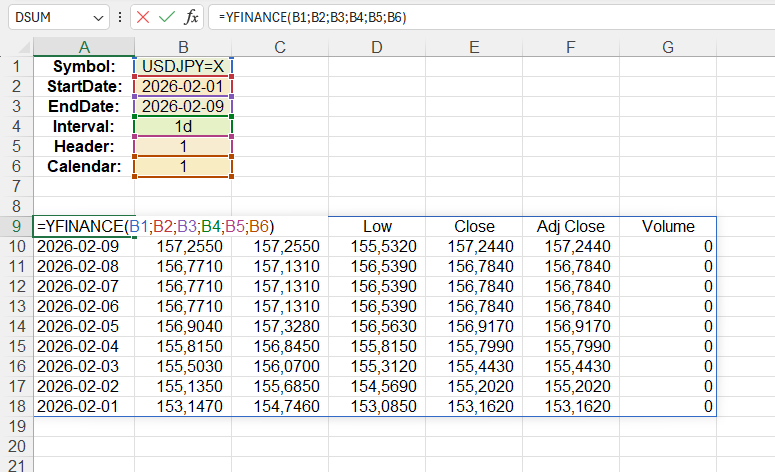Click the YFINANCE formula cell A9

[84, 226]
